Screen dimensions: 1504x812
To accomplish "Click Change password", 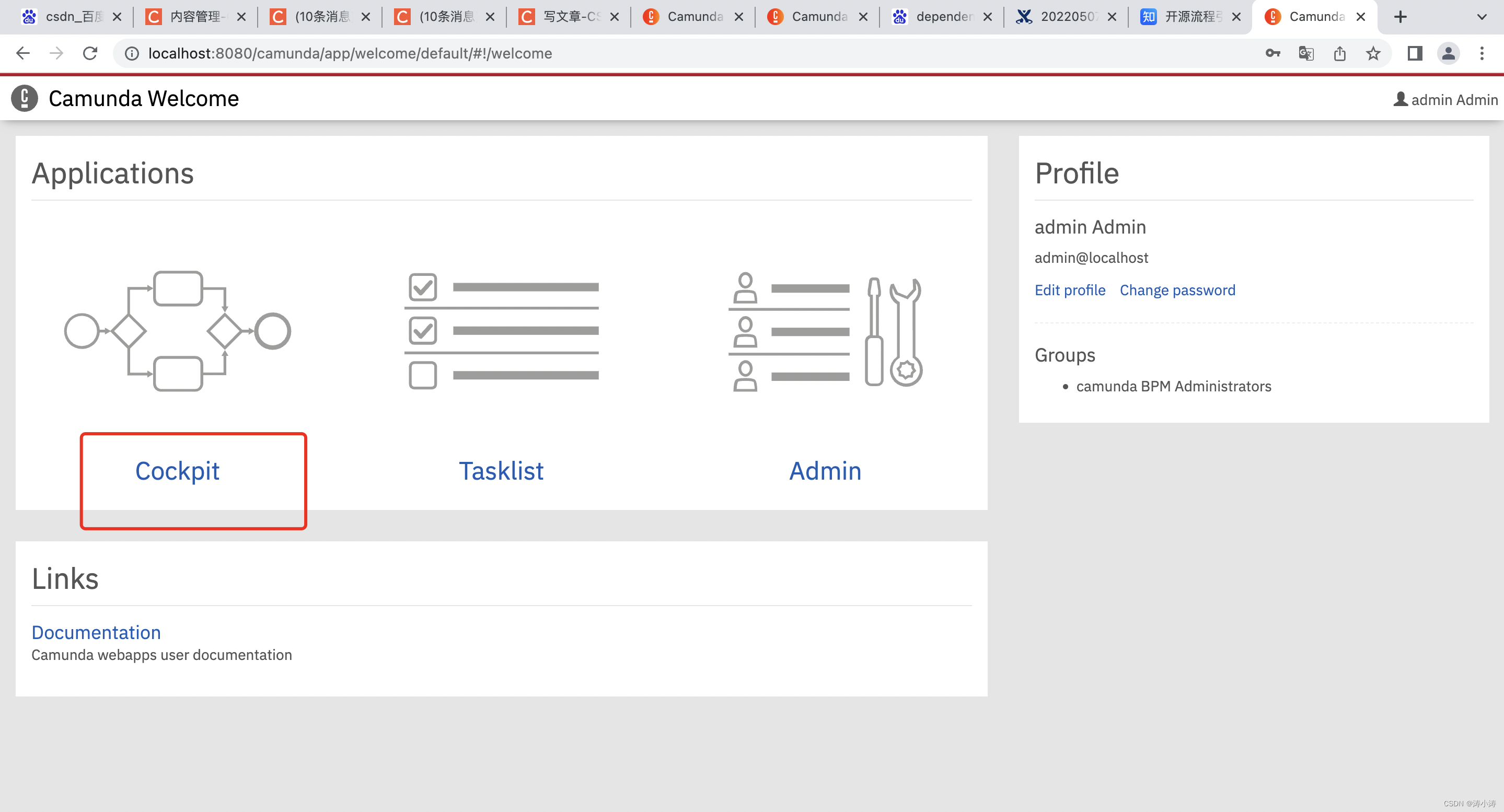I will (x=1177, y=290).
